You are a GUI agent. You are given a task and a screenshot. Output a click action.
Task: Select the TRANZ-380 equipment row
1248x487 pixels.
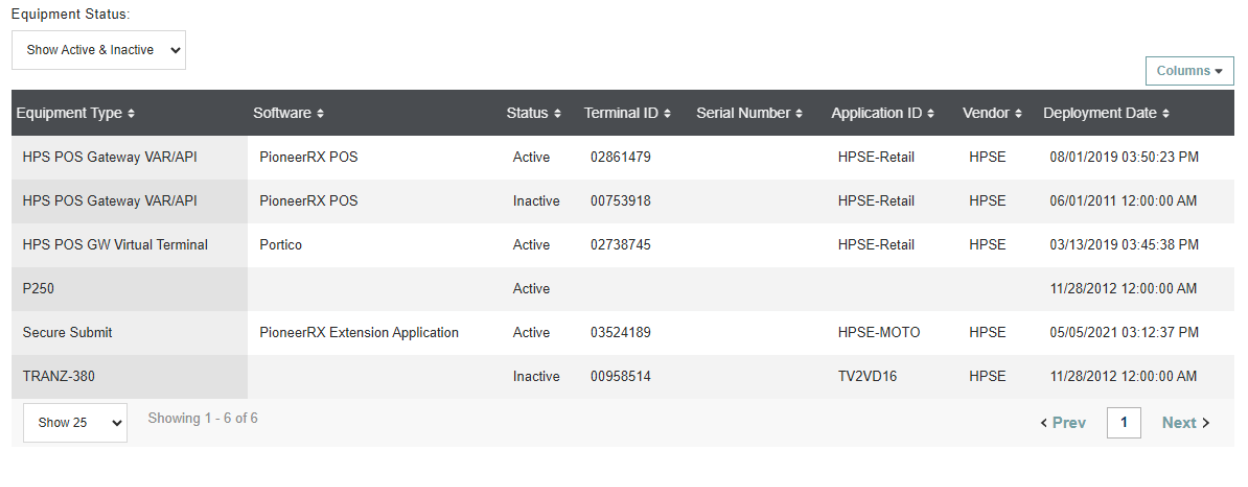[x=59, y=377]
